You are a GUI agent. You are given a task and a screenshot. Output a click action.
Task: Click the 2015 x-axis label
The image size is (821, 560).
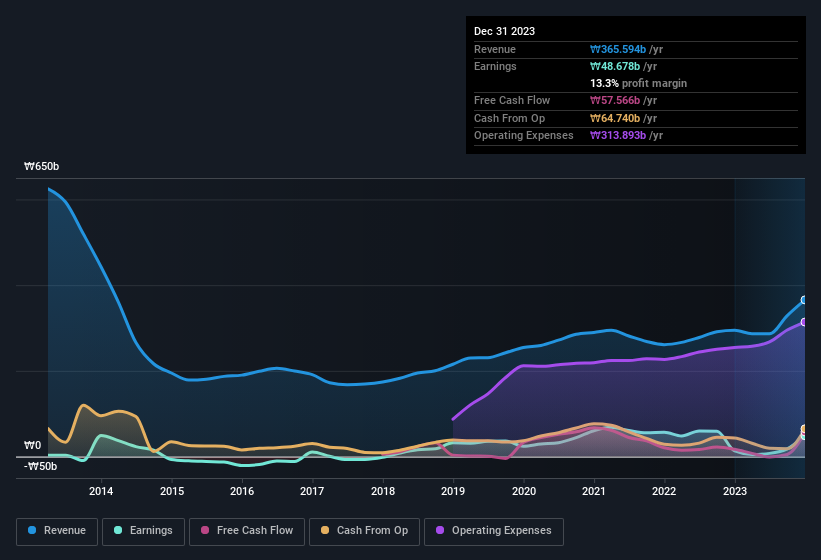click(x=172, y=491)
